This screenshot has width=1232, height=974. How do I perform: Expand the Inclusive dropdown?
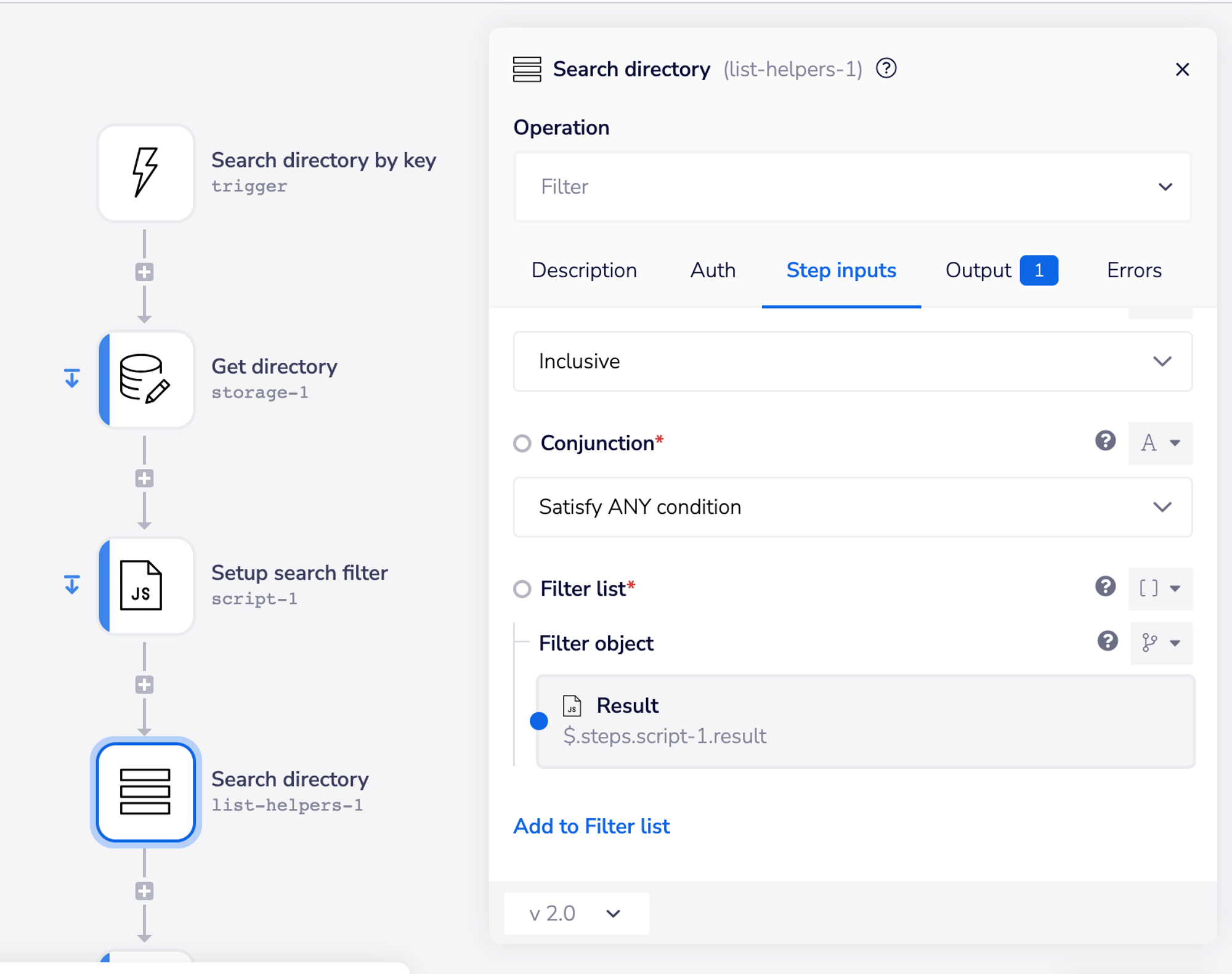(853, 362)
